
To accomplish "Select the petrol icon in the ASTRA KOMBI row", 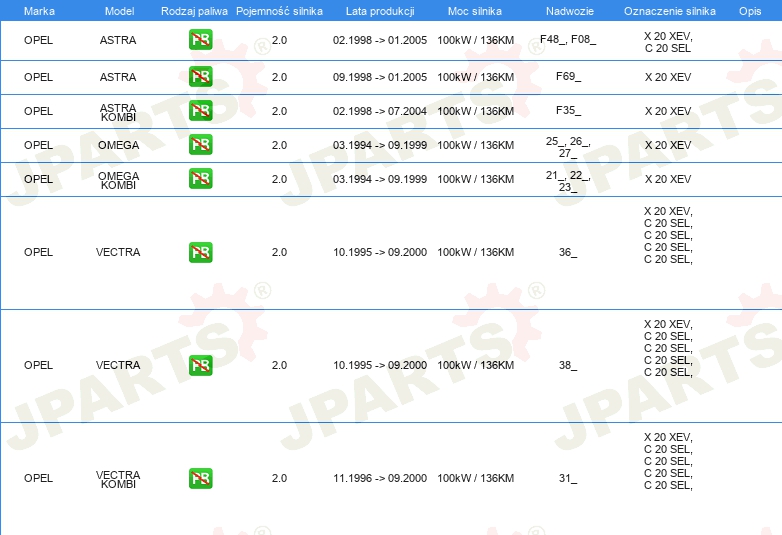I will coord(200,111).
